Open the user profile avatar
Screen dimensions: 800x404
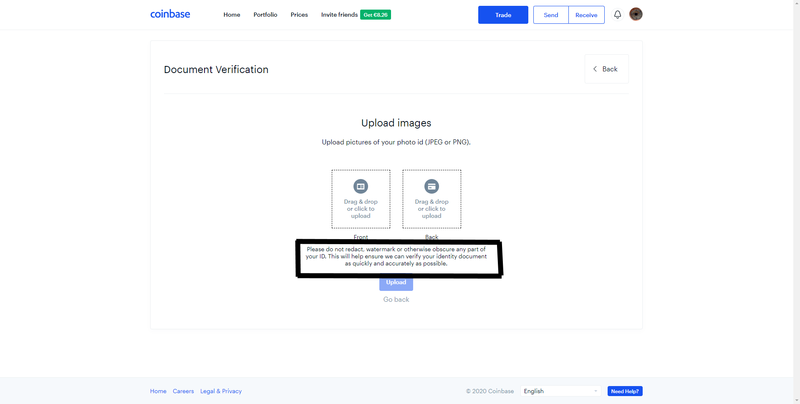pyautogui.click(x=636, y=14)
